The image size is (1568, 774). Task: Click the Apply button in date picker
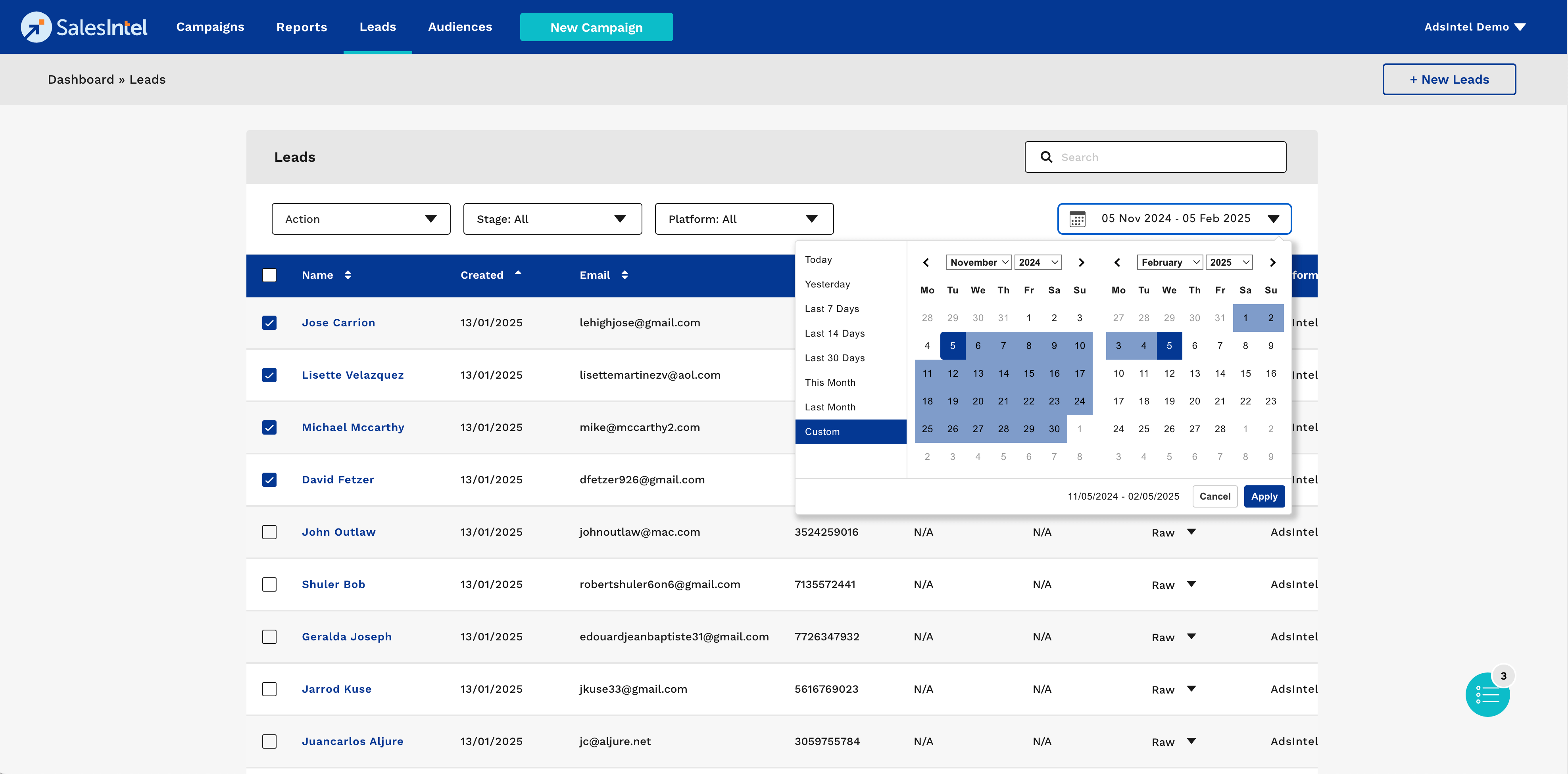[1264, 496]
